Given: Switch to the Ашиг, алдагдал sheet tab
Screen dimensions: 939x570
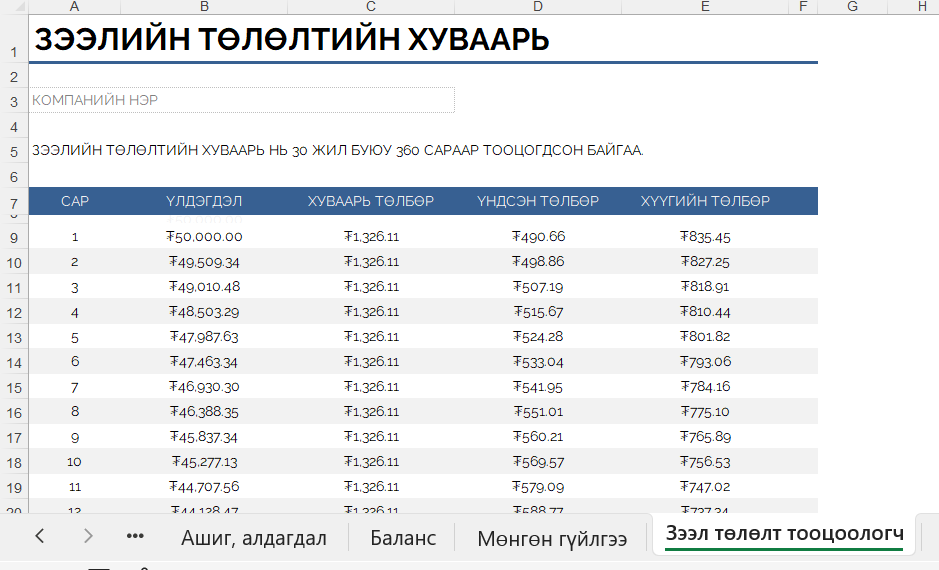Looking at the screenshot, I should click(x=253, y=538).
